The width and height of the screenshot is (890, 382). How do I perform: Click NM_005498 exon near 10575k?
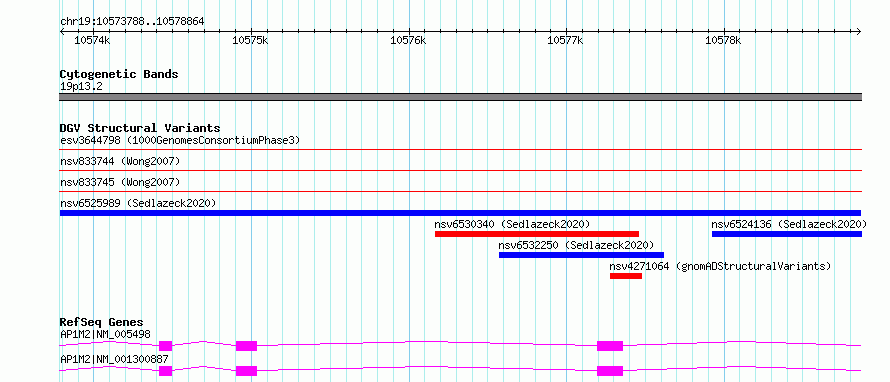point(246,346)
